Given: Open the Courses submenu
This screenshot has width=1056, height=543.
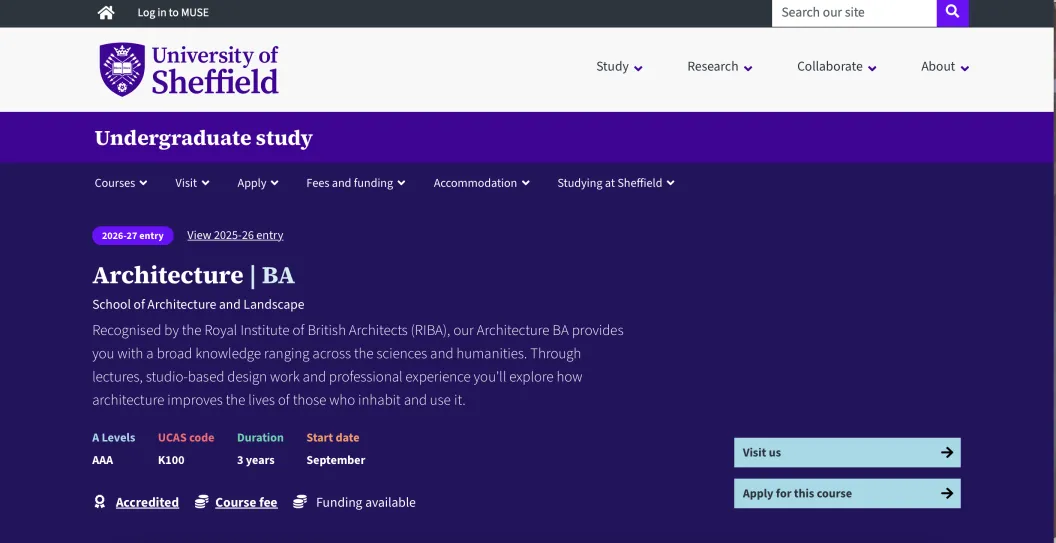Looking at the screenshot, I should 121,183.
